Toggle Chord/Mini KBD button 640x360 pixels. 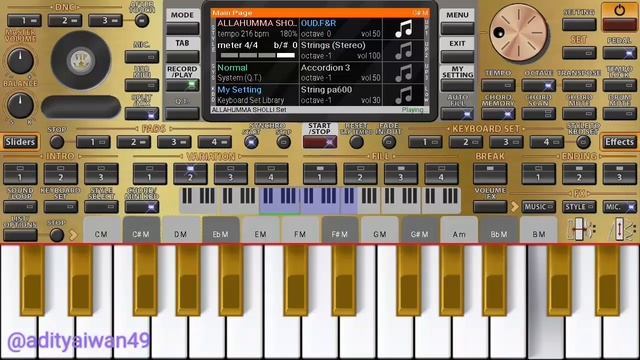(x=142, y=207)
